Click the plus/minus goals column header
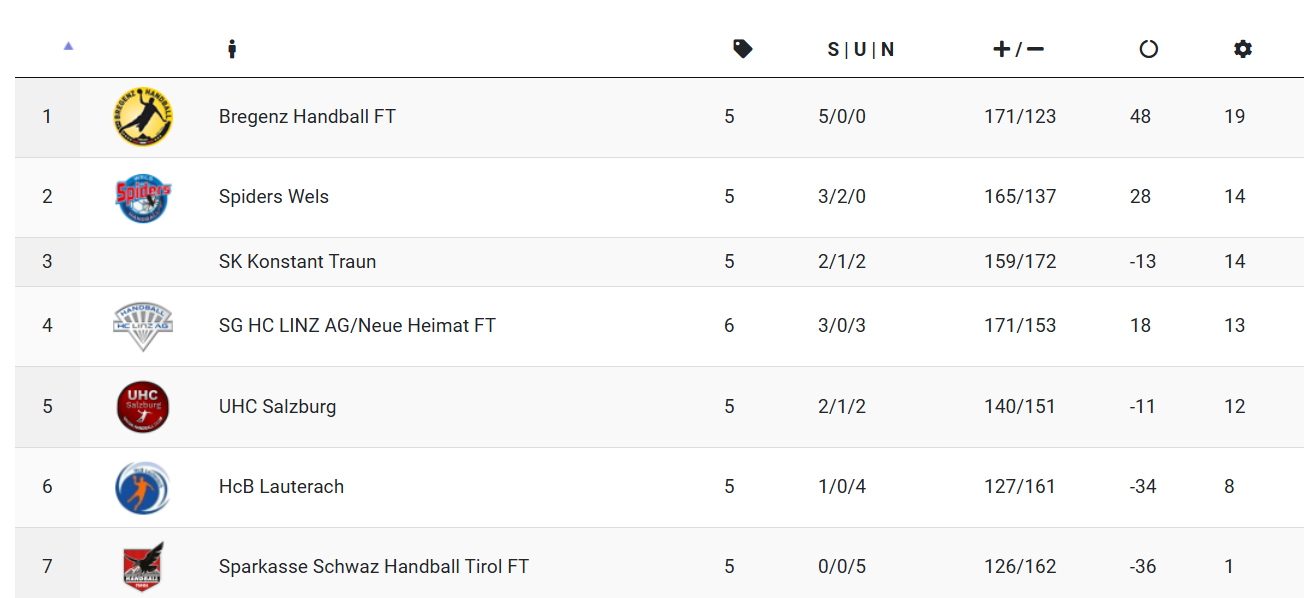This screenshot has width=1304, height=598. 1019,49
